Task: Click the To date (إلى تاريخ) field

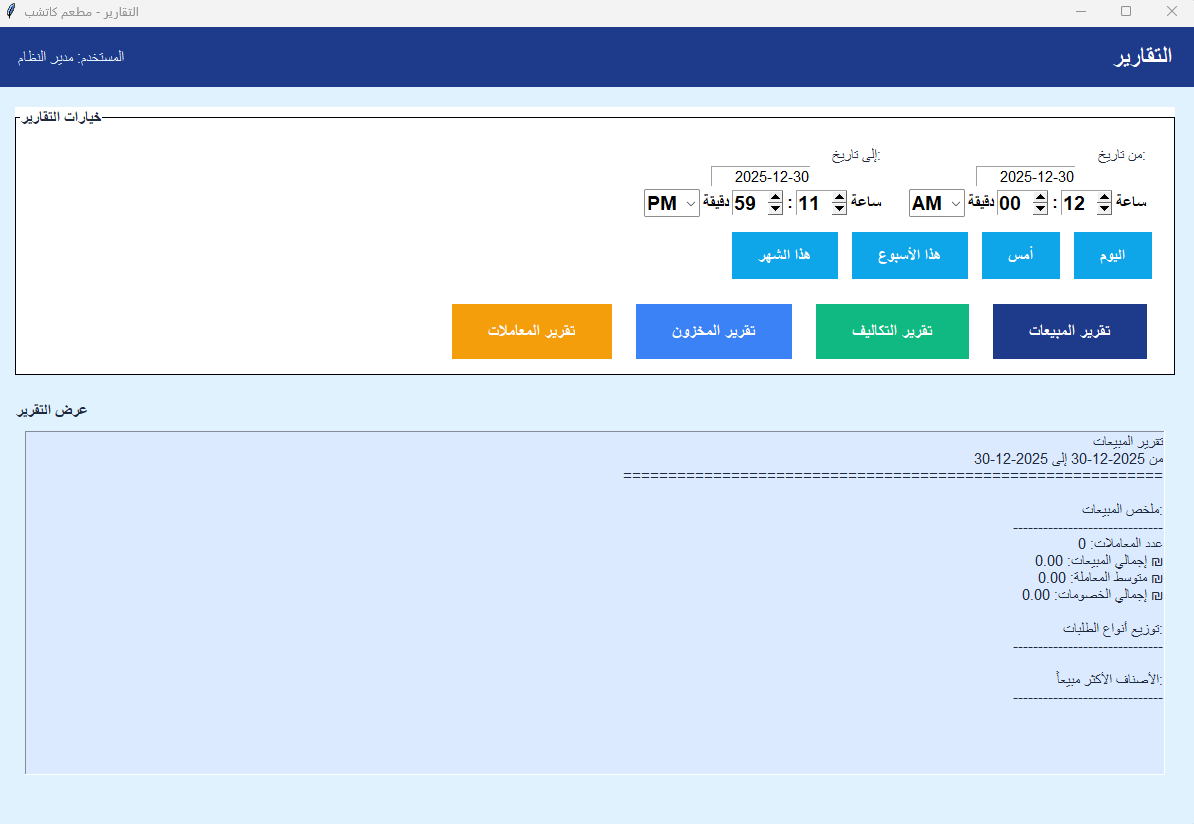Action: (x=759, y=177)
